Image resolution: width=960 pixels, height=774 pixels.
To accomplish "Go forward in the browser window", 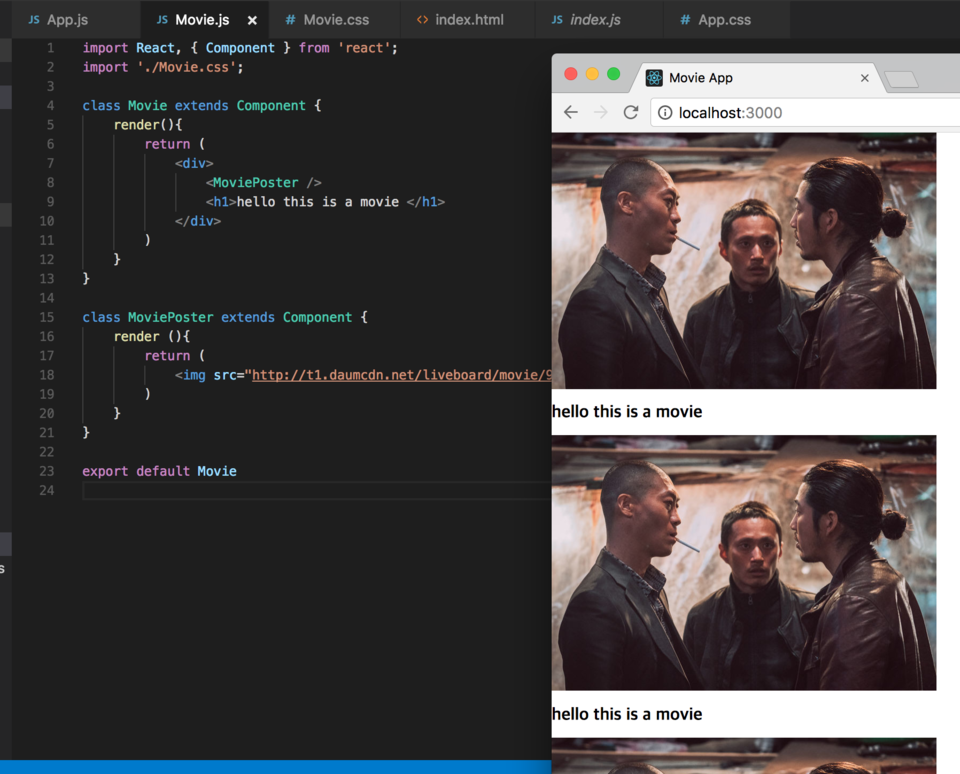I will [601, 112].
